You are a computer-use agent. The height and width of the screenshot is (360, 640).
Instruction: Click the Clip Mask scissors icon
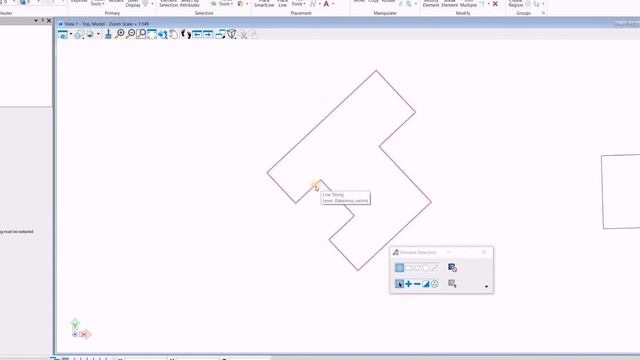tap(244, 35)
